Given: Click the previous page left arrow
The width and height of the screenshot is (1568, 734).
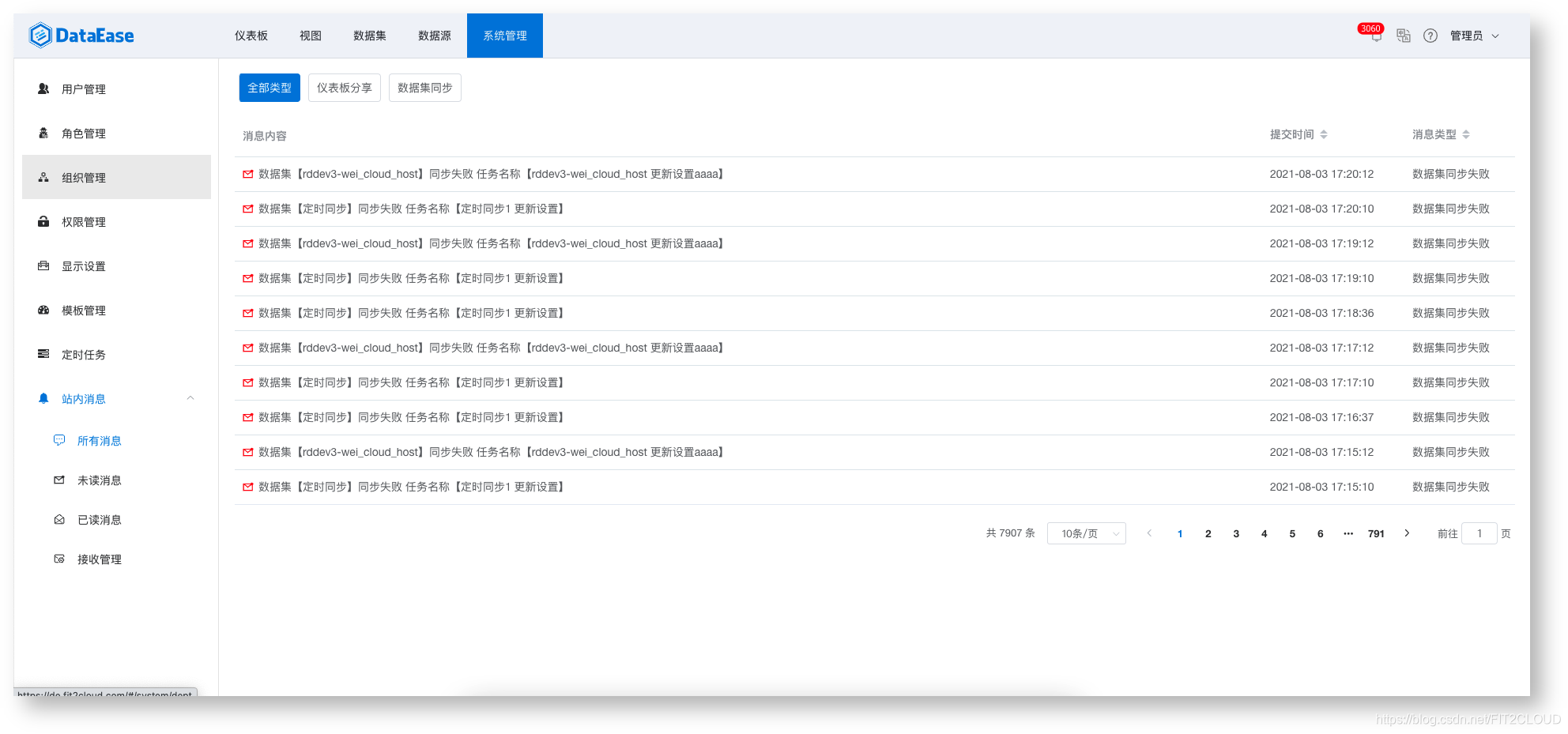Looking at the screenshot, I should point(1150,533).
